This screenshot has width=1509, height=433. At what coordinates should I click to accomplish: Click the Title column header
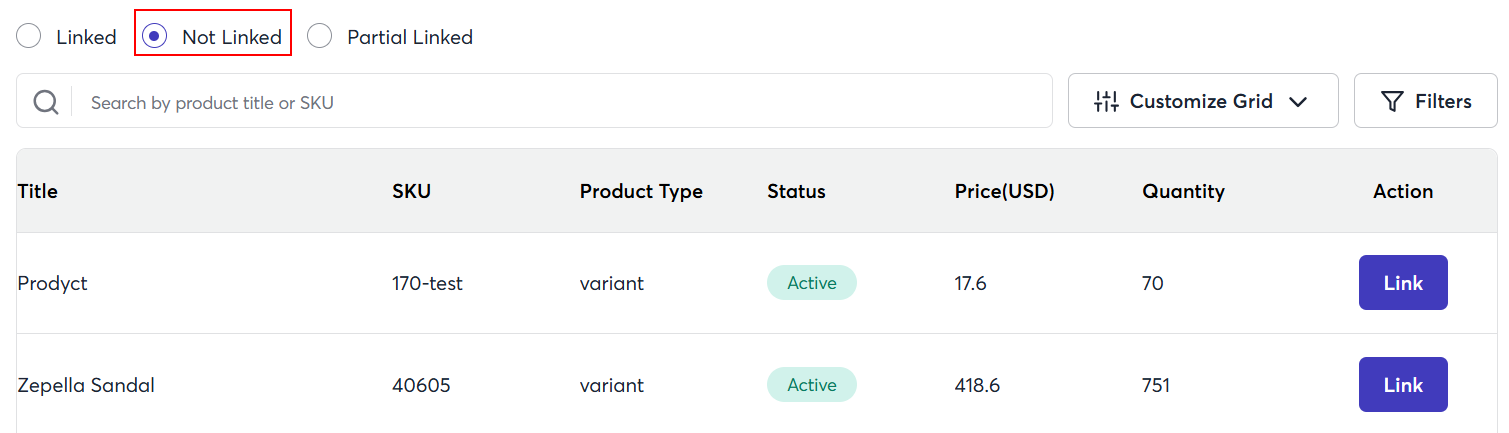[38, 191]
